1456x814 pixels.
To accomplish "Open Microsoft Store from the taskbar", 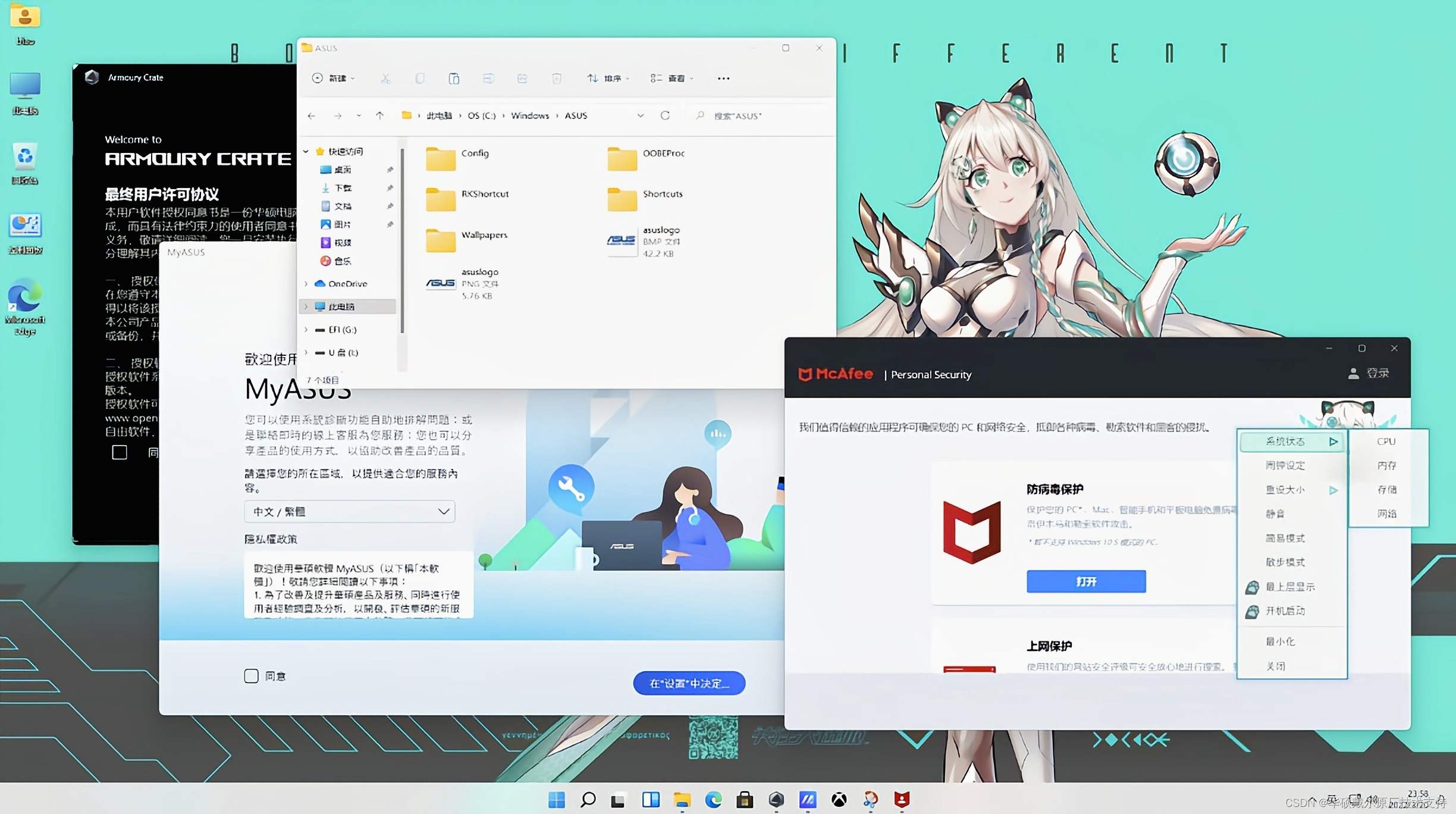I will tap(745, 800).
